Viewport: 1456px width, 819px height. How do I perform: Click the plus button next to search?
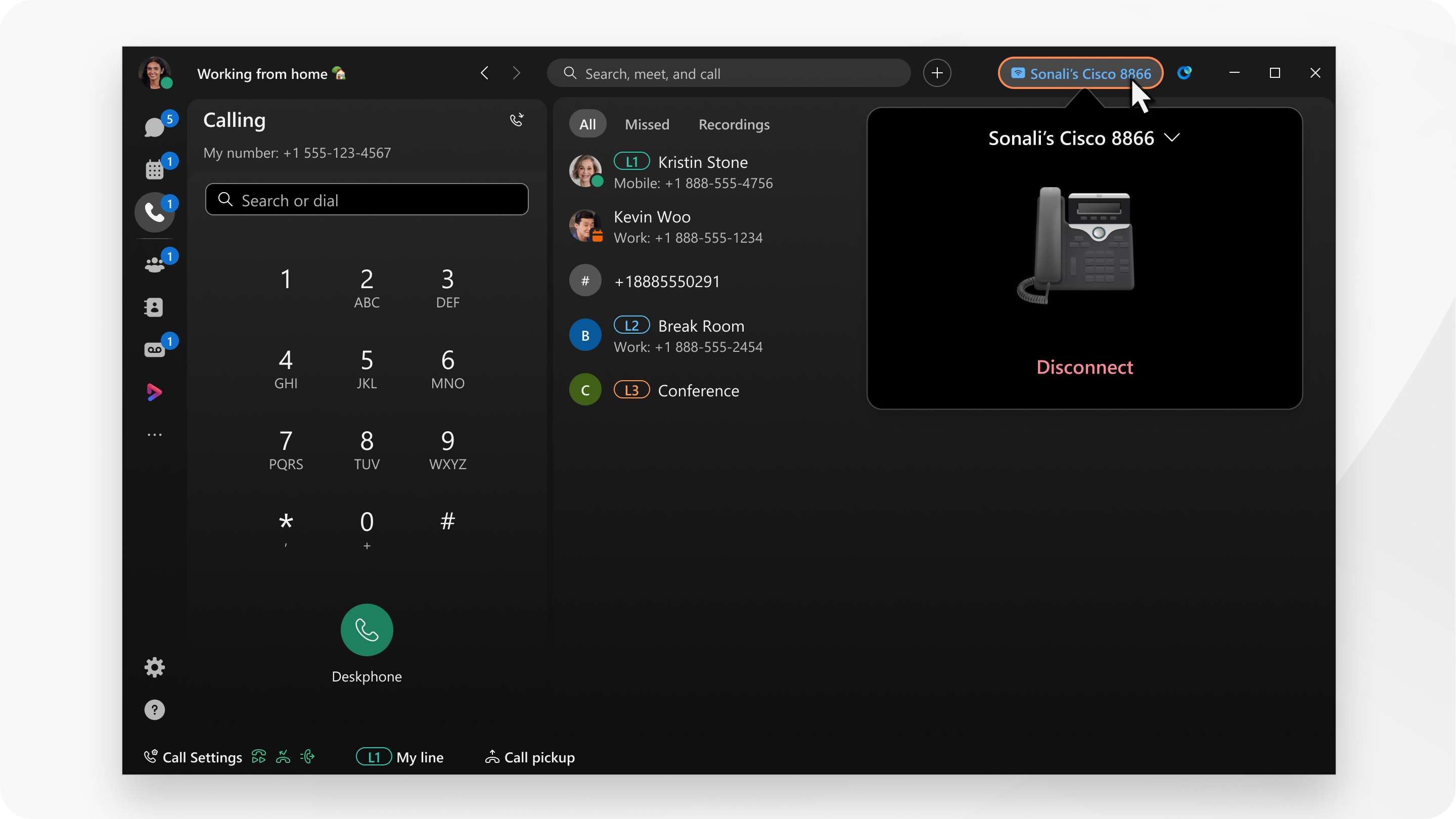937,73
